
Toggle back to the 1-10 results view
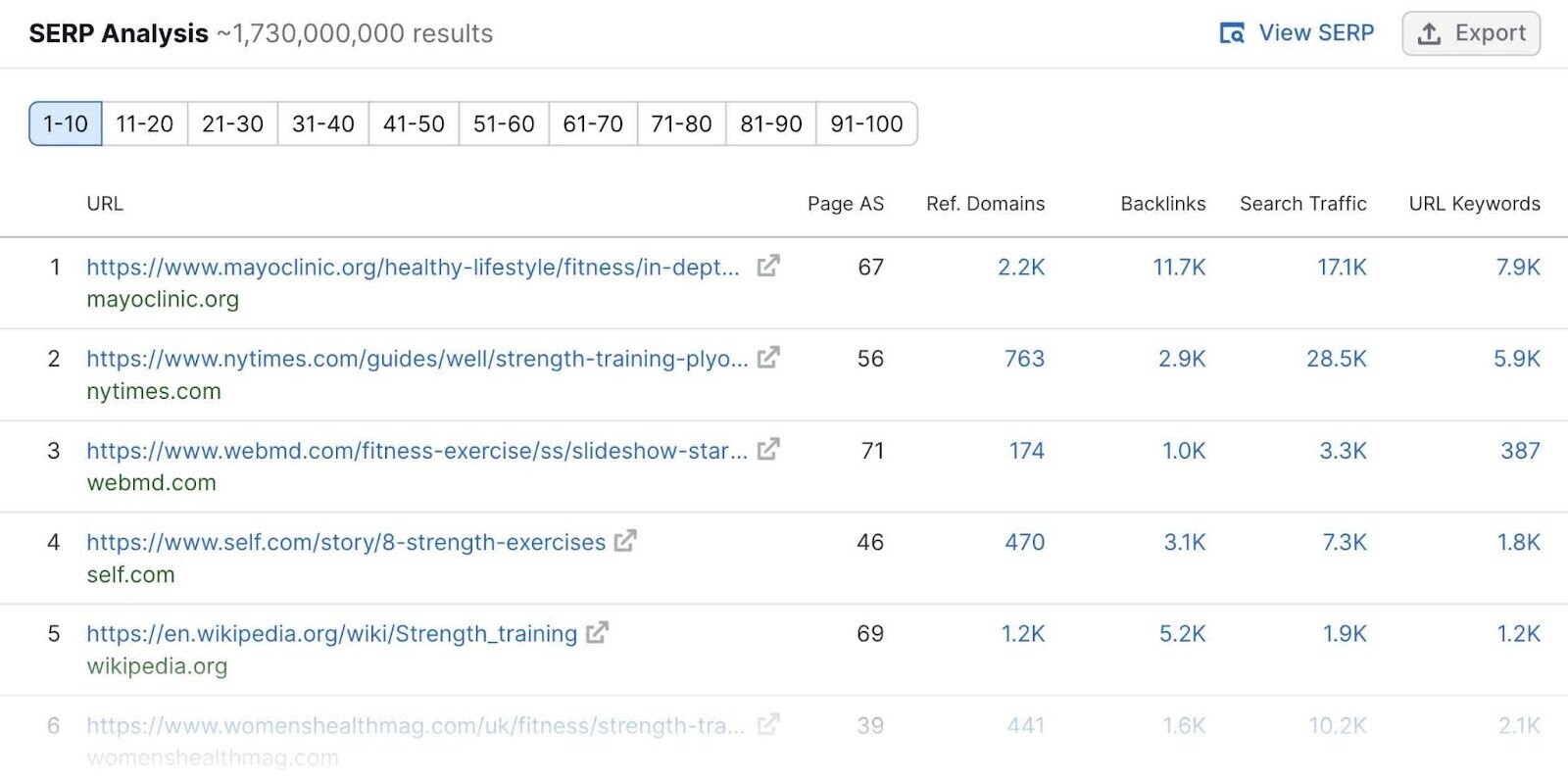tap(64, 123)
